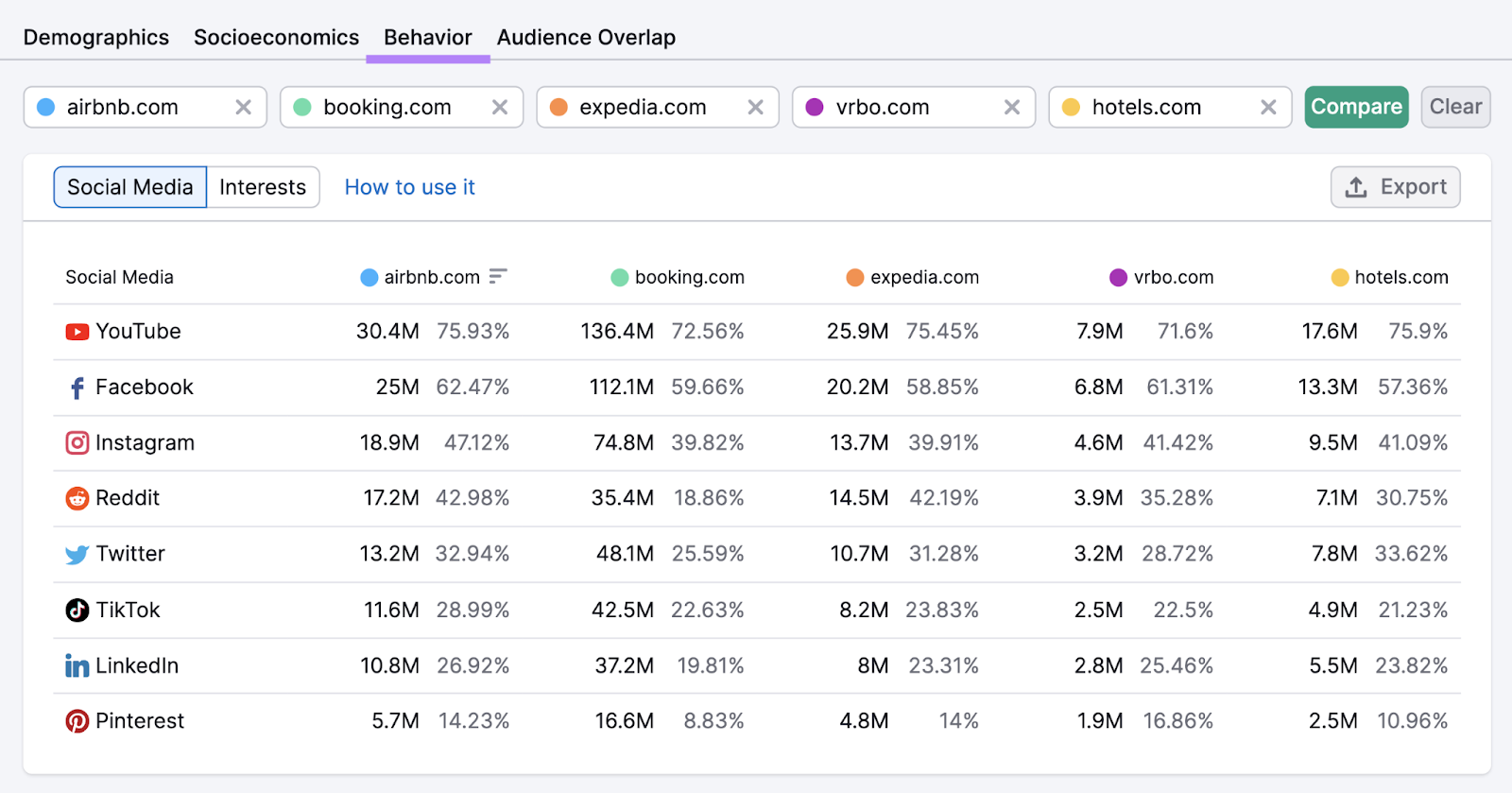Click the yellow dot in hotels.com field
The image size is (1512, 793).
(x=1071, y=107)
